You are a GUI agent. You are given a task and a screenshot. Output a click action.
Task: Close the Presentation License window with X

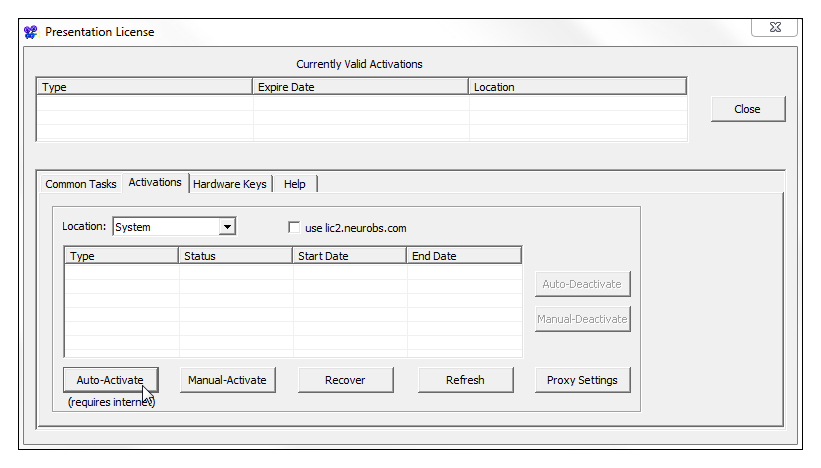coord(774,27)
